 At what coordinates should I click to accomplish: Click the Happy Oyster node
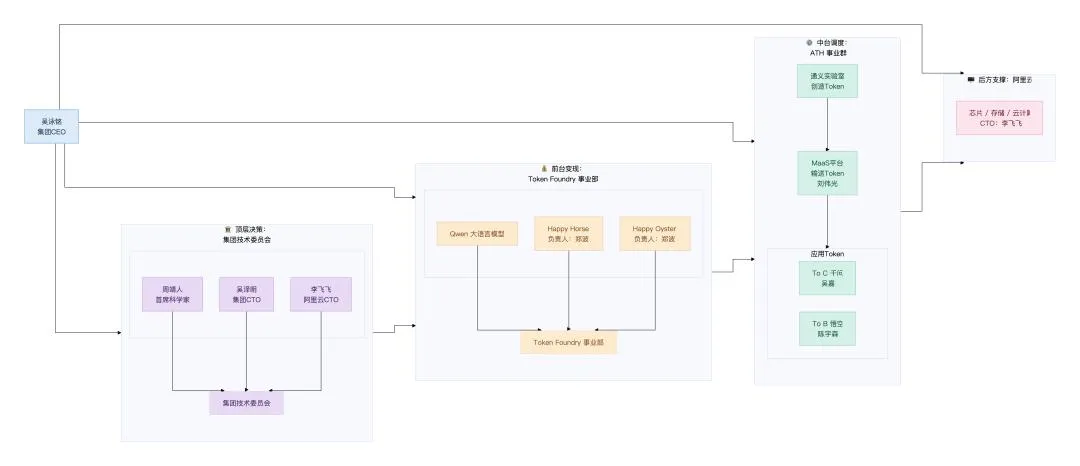point(655,233)
